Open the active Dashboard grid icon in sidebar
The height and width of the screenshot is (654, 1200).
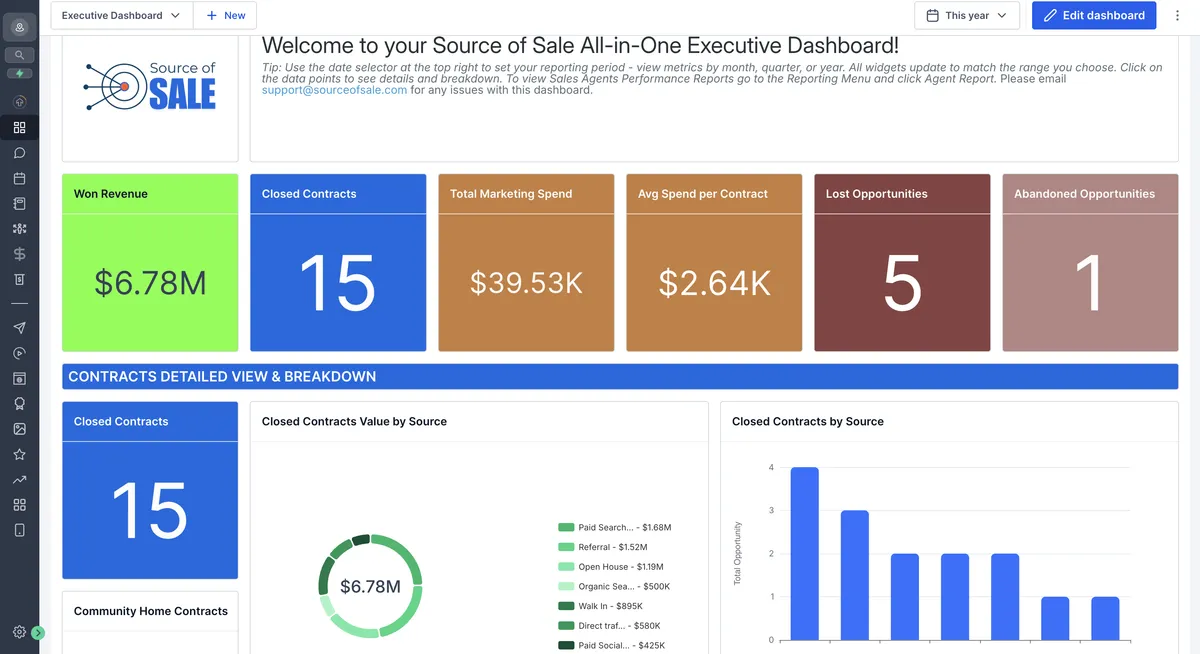pos(19,128)
